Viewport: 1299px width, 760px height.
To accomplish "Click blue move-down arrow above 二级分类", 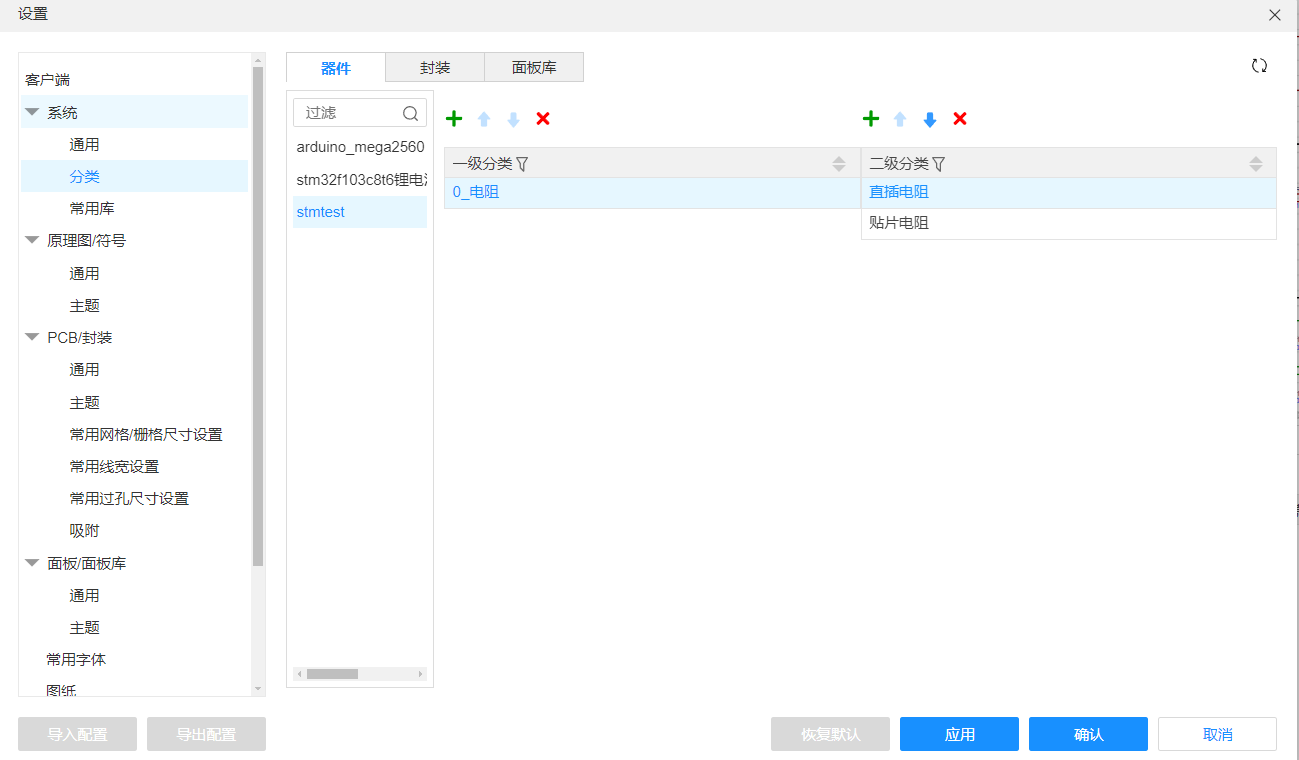I will (930, 119).
